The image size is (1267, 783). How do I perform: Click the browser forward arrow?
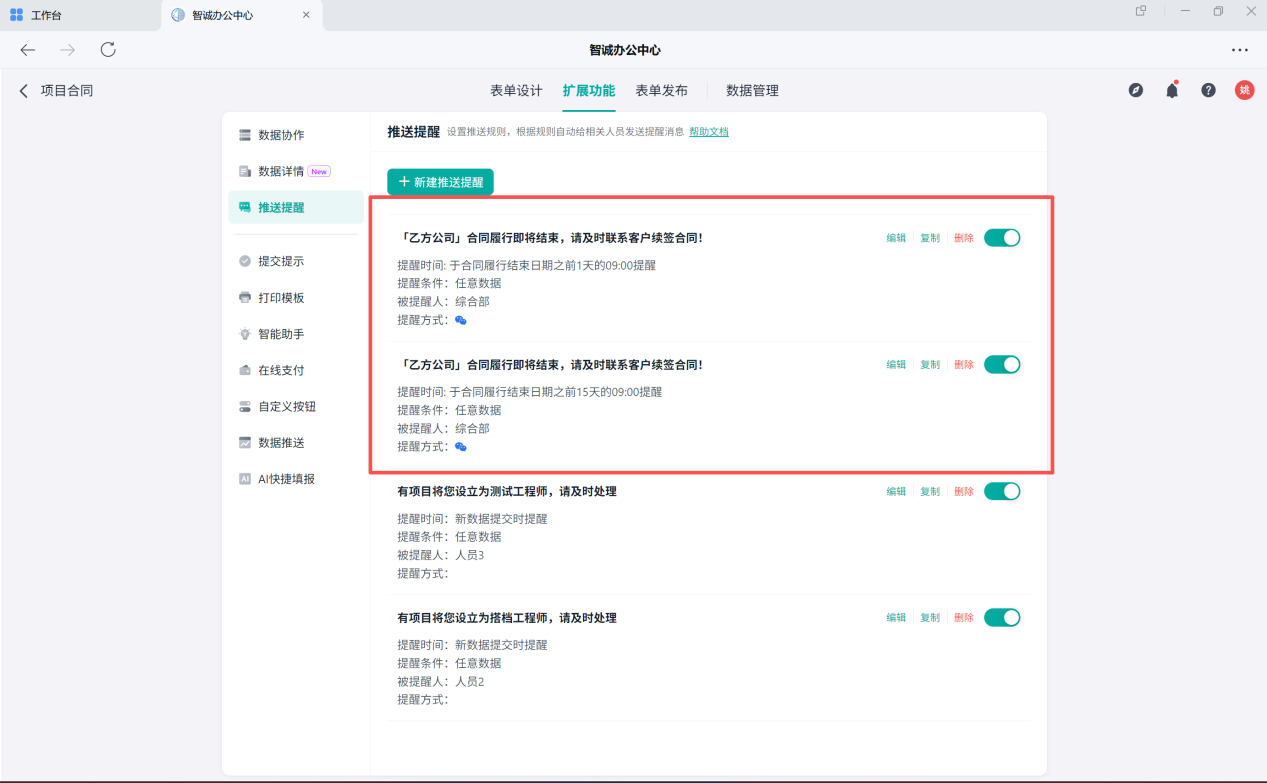(67, 50)
